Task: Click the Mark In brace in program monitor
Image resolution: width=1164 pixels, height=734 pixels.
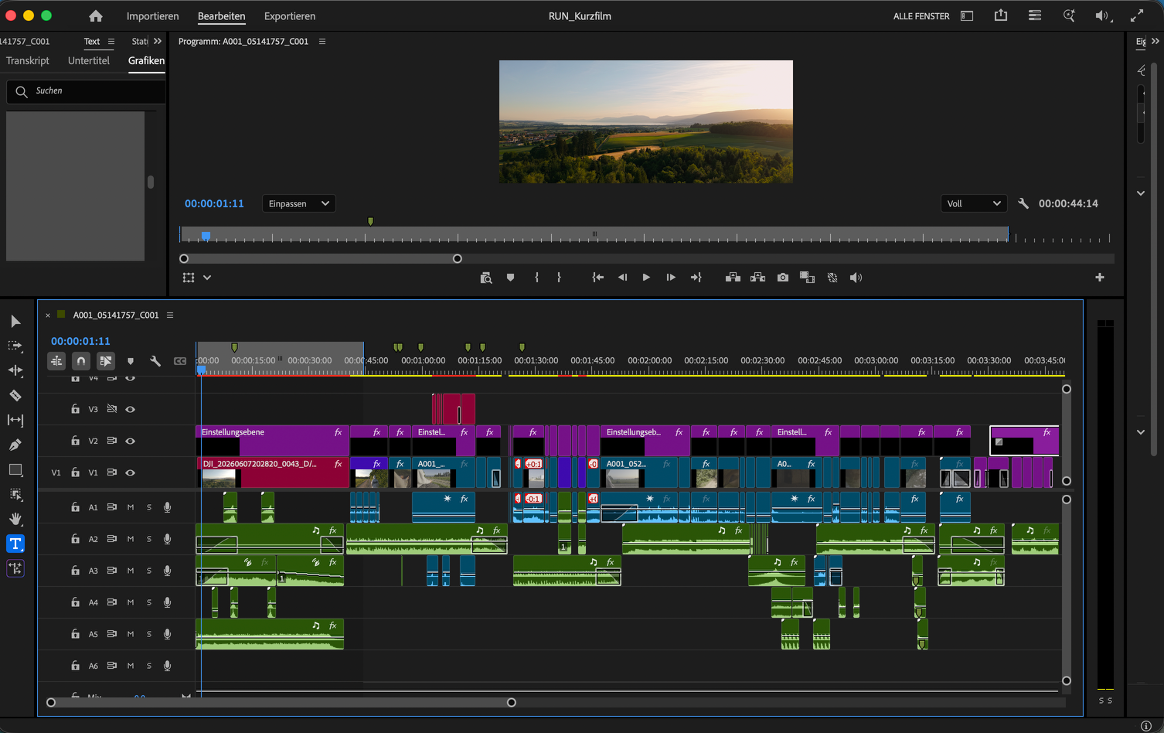Action: (537, 278)
